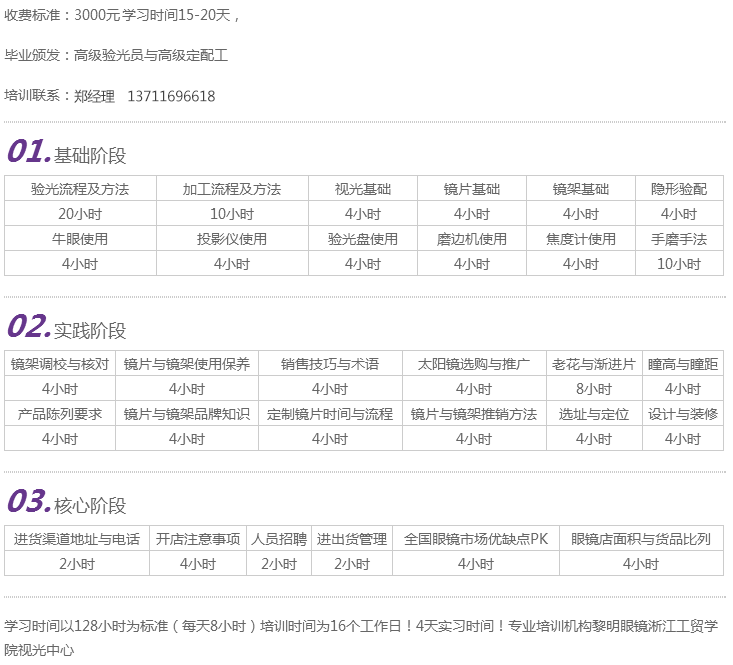Select the 镜架调校与核对 cell

point(60,364)
